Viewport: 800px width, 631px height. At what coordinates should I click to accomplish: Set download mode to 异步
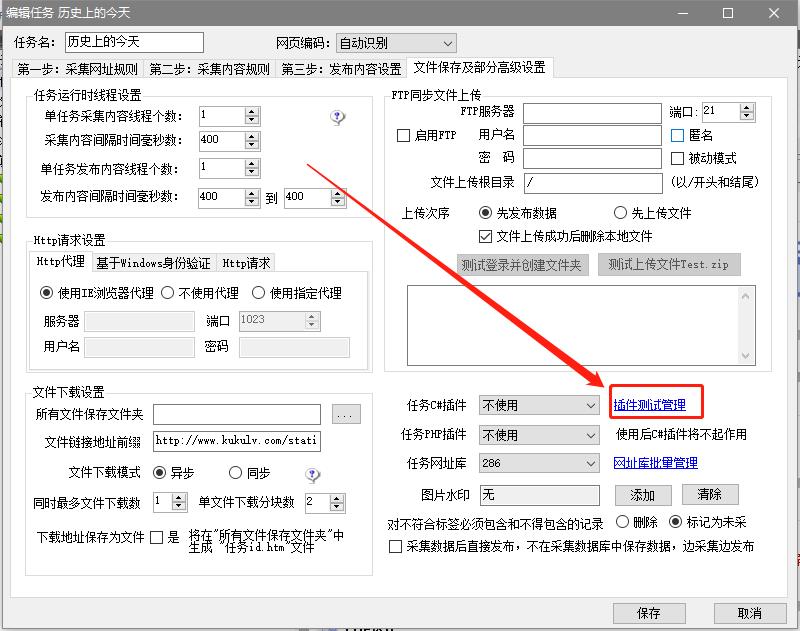point(159,473)
